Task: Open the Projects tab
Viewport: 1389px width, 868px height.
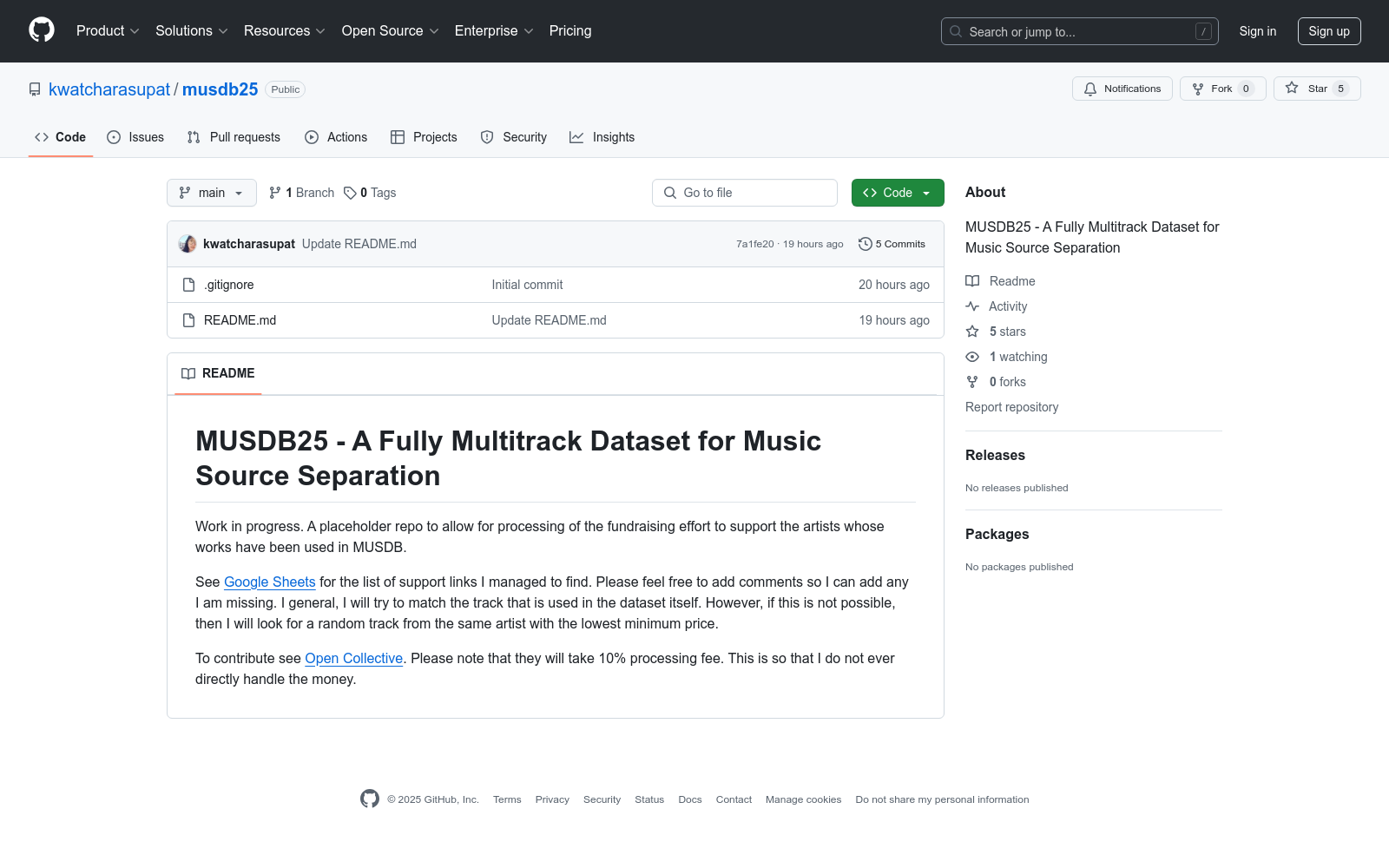Action: click(x=424, y=137)
